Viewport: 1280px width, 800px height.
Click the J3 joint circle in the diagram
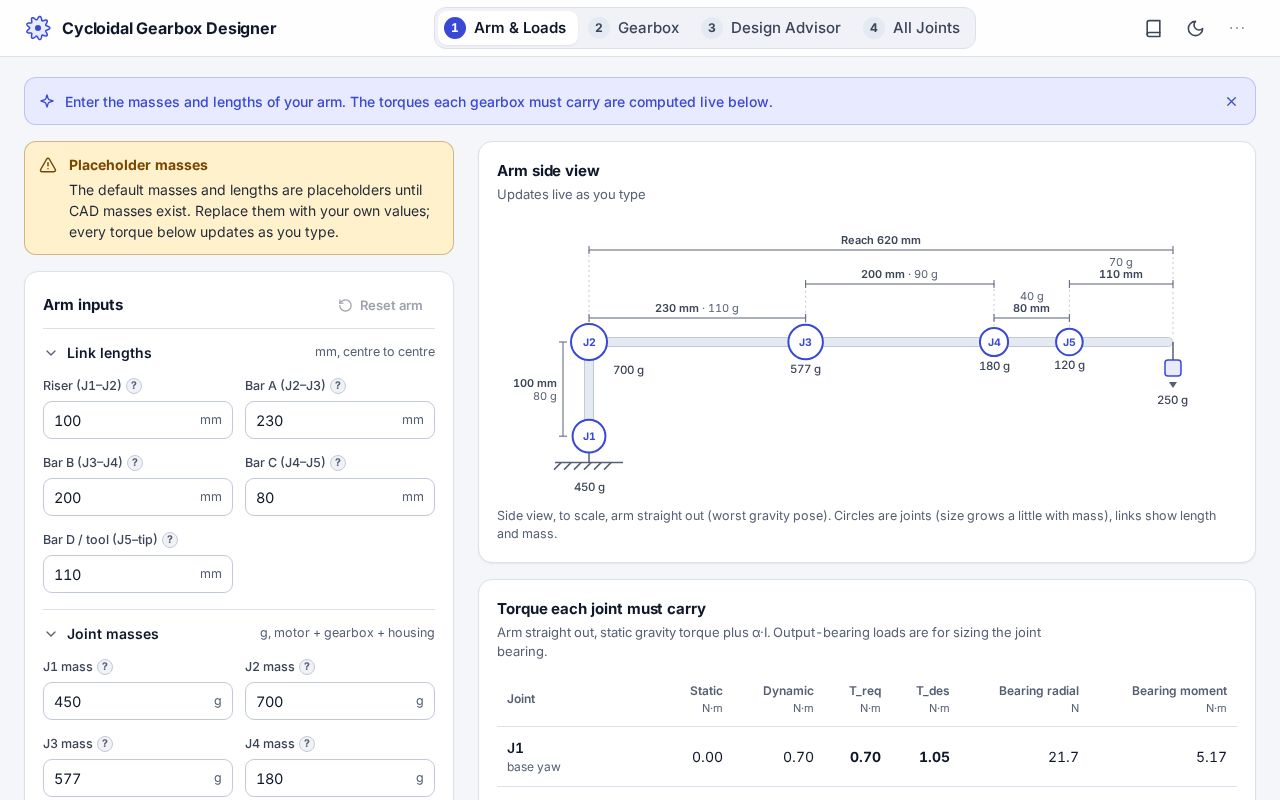805,342
